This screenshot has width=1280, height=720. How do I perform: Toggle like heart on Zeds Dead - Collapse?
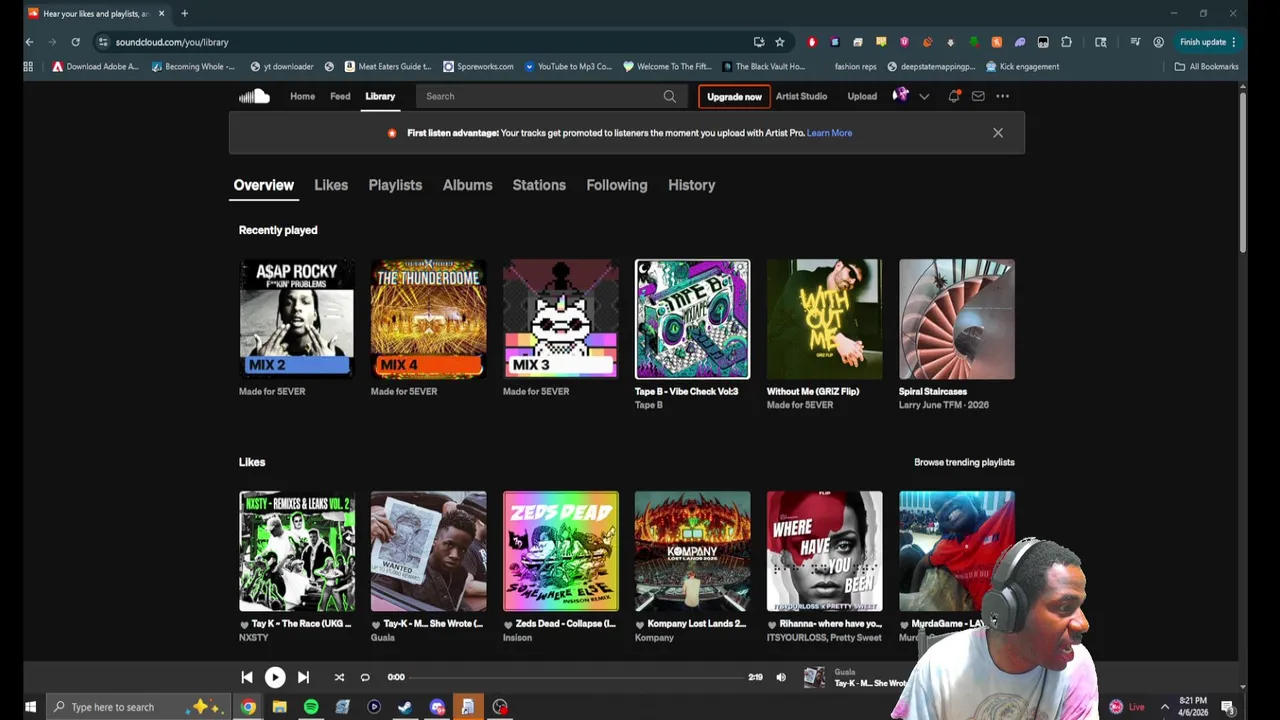[508, 624]
